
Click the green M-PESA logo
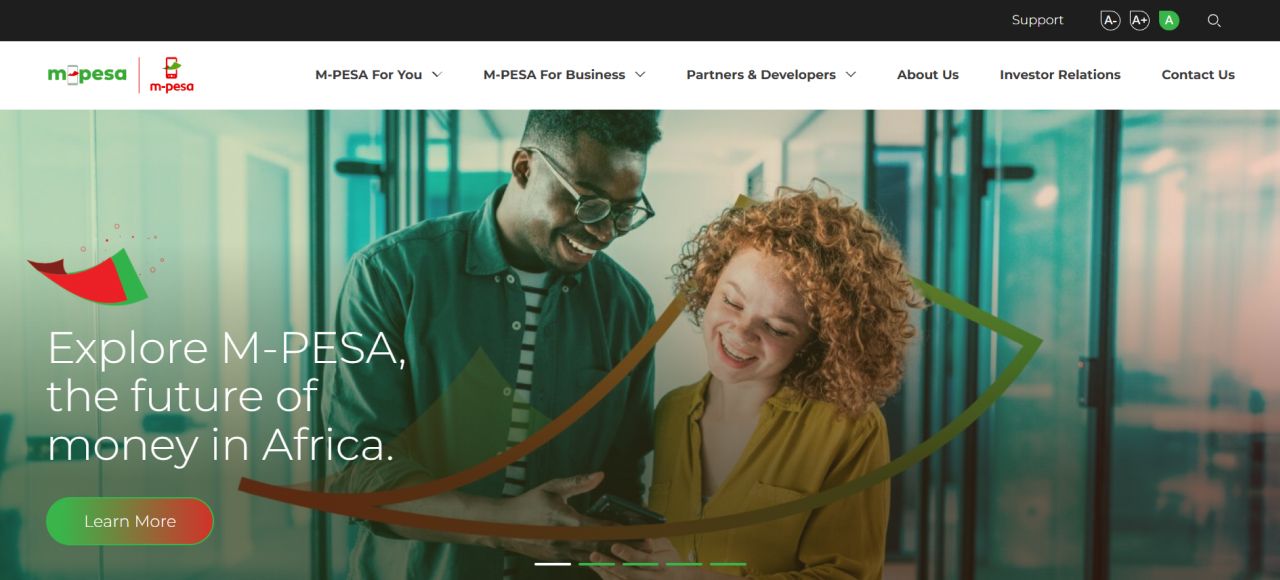(x=87, y=74)
